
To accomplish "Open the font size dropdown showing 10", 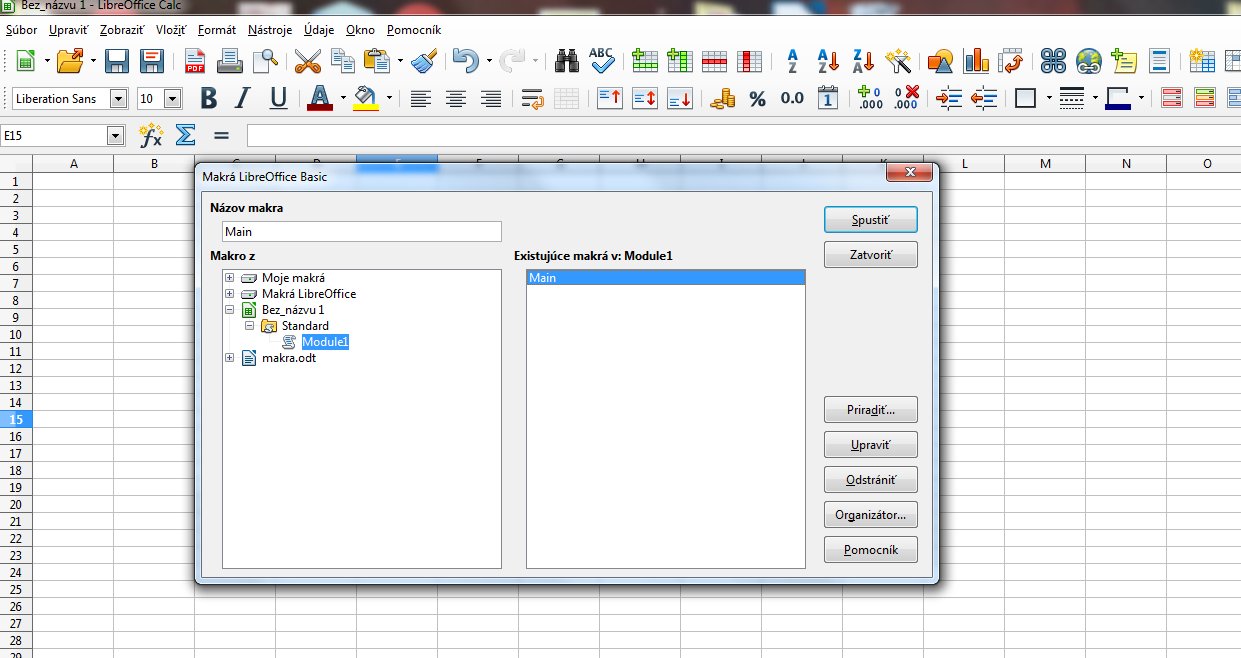I will pyautogui.click(x=172, y=99).
